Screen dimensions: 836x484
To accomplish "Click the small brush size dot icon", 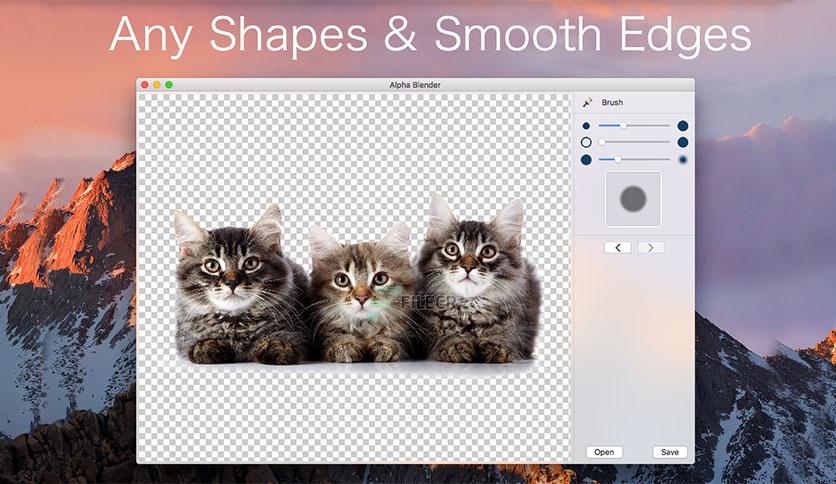I will [x=586, y=126].
